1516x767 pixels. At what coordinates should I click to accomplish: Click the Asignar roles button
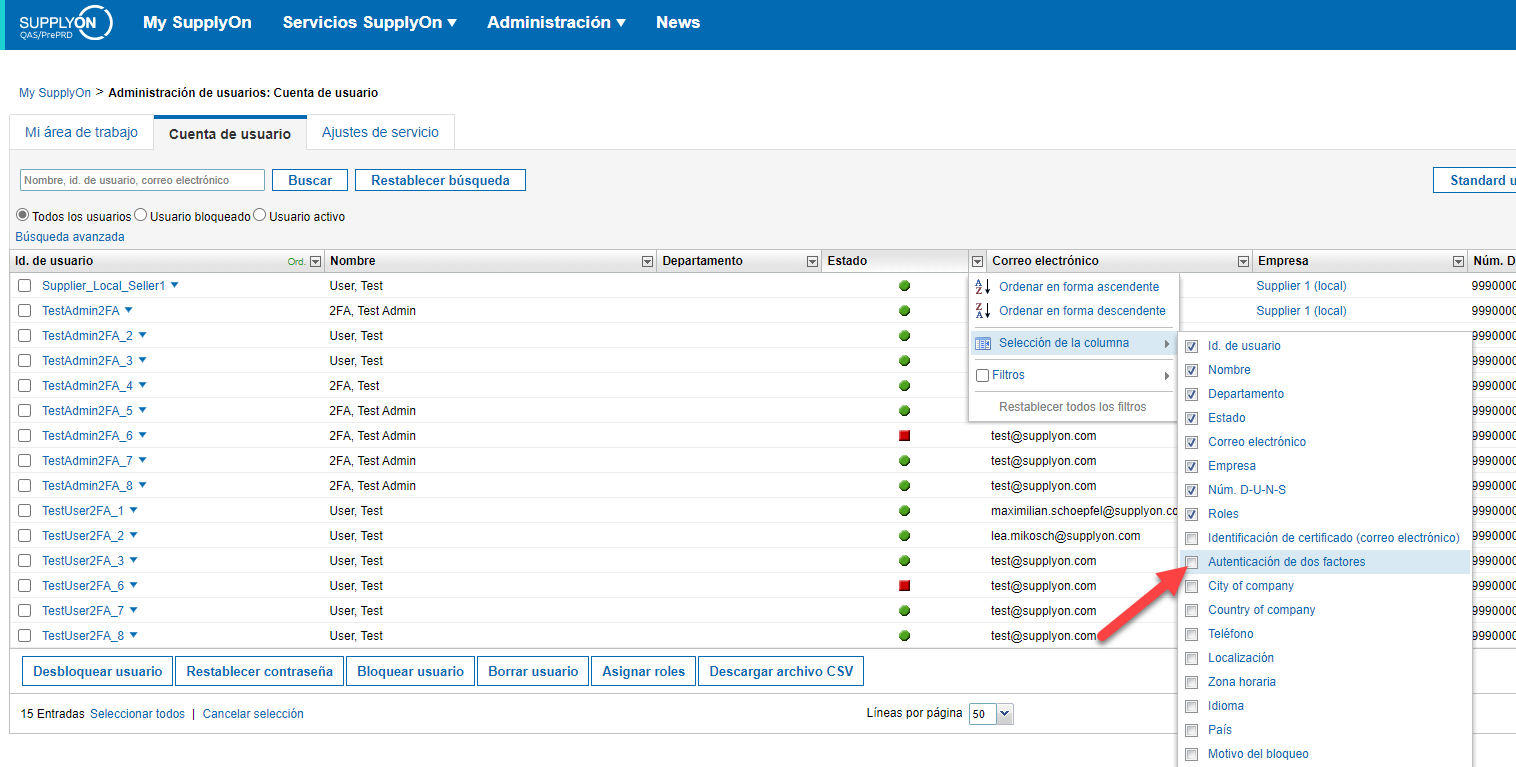(644, 671)
